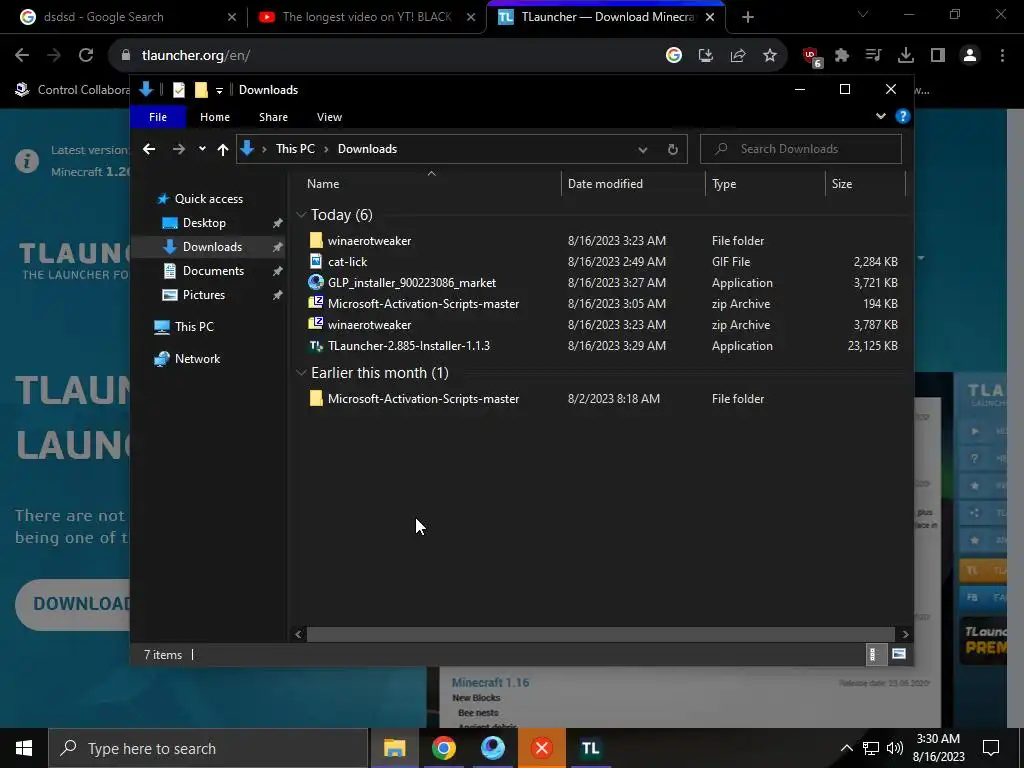Click the Google icon in the address bar
Image resolution: width=1024 pixels, height=768 pixels.
coord(674,56)
